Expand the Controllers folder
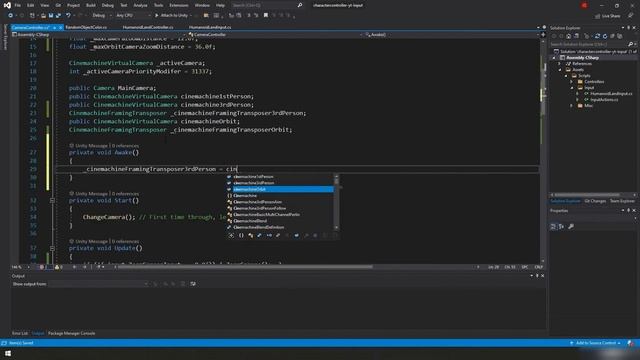Image resolution: width=640 pixels, height=360 pixels. tap(572, 82)
